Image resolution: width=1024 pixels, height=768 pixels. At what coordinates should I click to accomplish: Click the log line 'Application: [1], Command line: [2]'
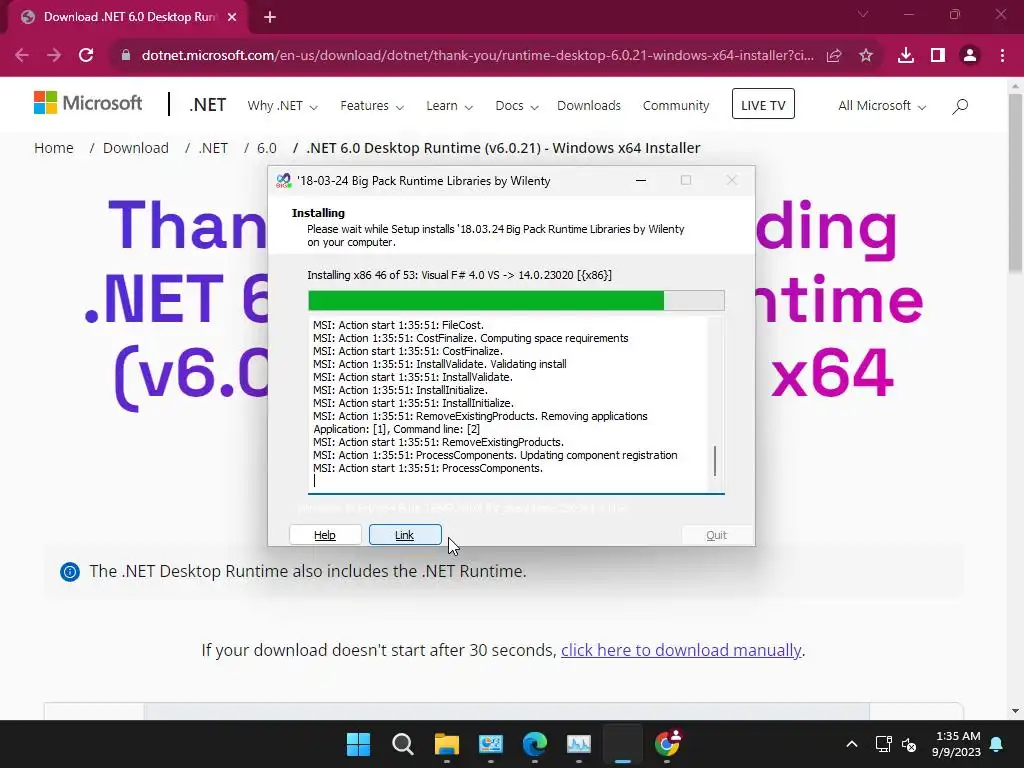[x=396, y=429]
